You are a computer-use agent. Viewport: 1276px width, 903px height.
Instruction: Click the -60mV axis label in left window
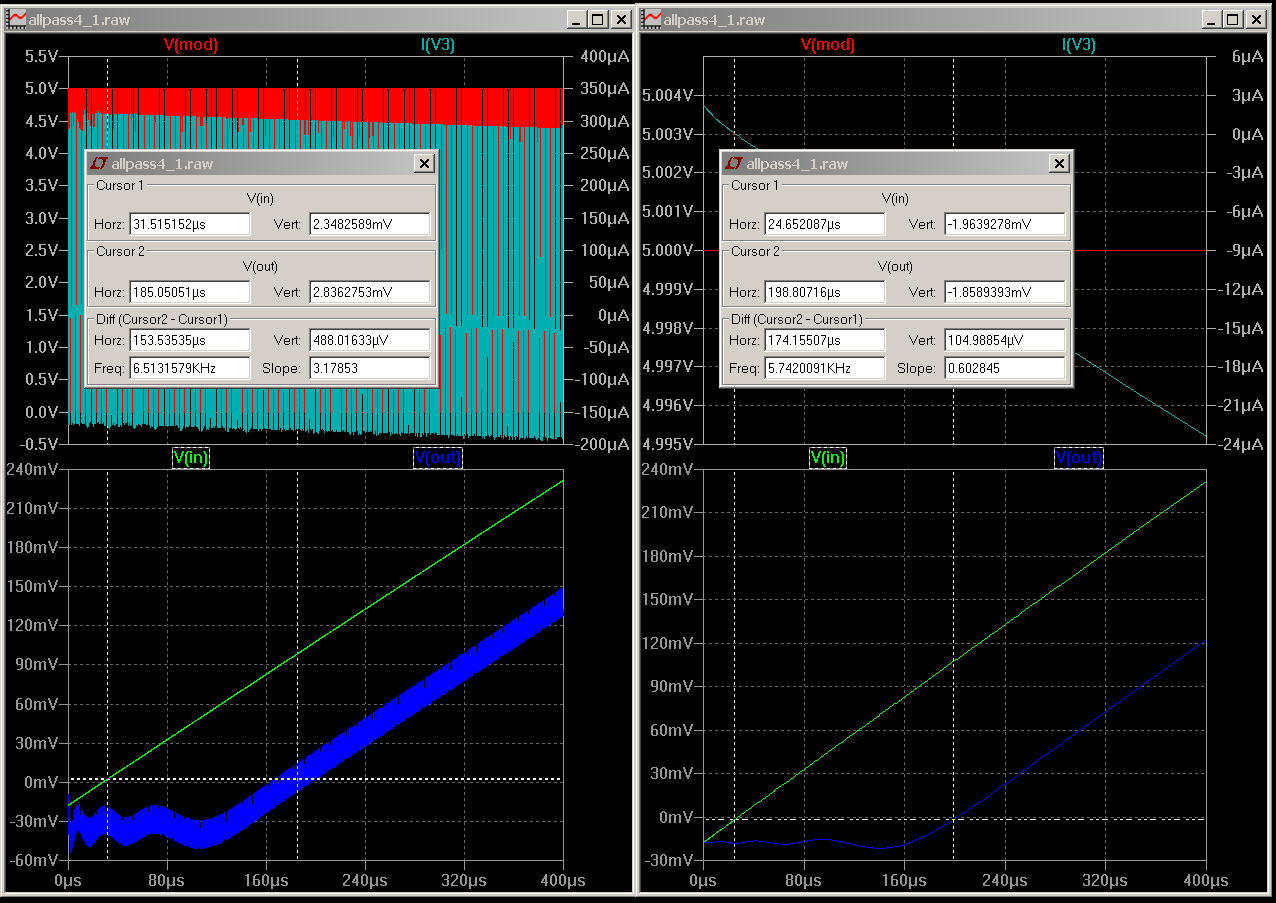34,860
